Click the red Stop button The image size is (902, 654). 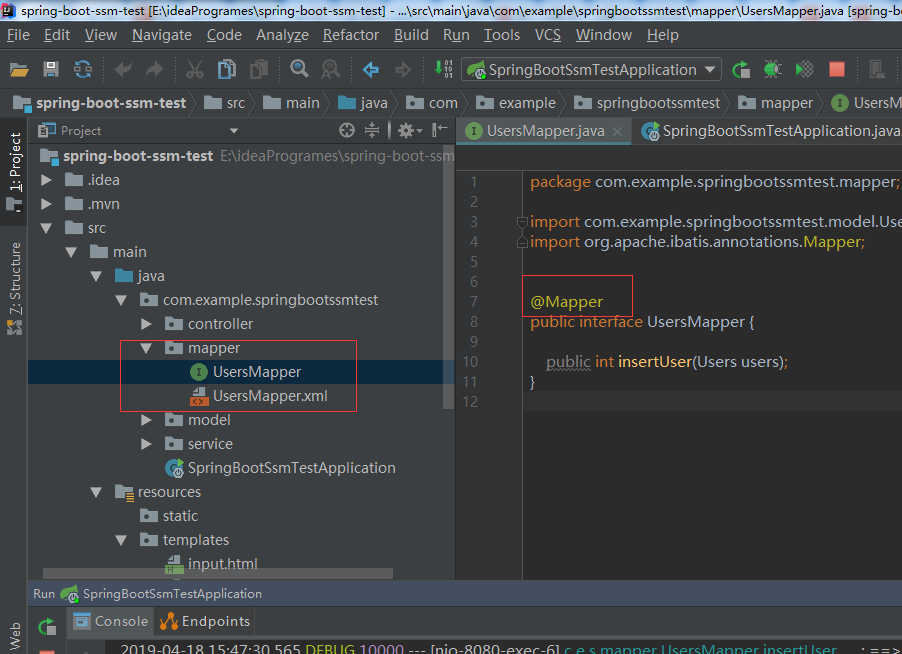click(x=836, y=69)
